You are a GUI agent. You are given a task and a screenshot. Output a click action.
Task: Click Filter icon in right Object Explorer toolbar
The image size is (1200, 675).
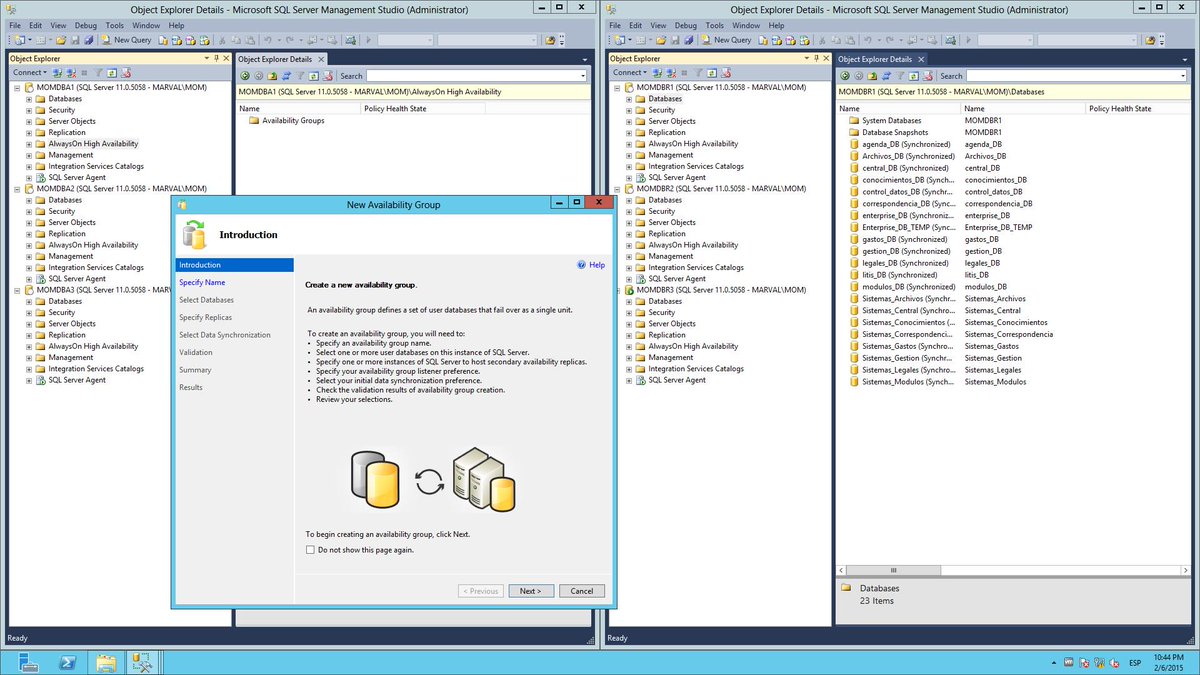pyautogui.click(x=698, y=72)
